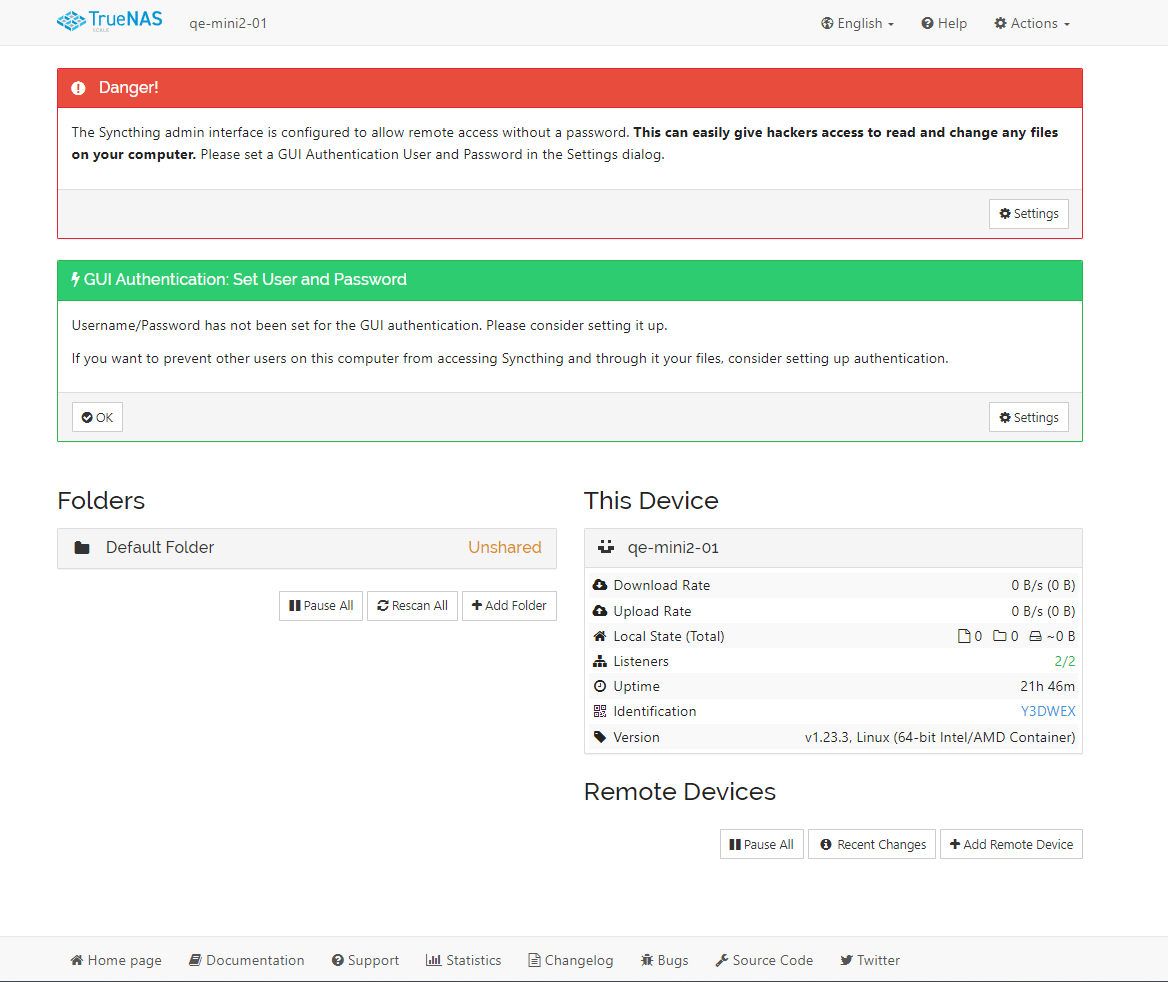Add a remote device
Viewport: 1168px width, 982px height.
1011,844
